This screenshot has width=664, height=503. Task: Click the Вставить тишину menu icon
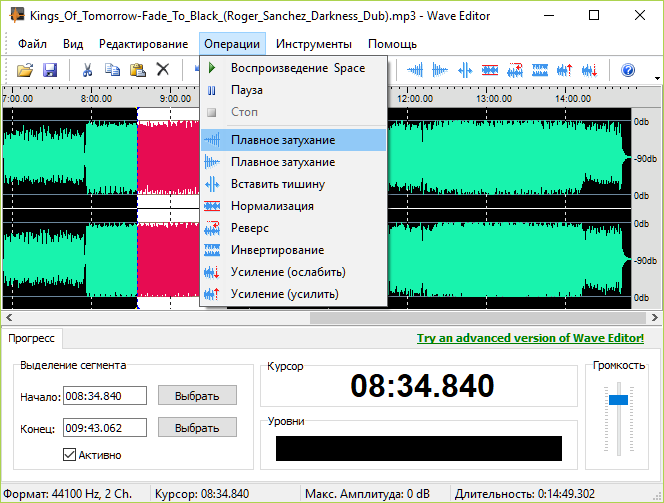click(212, 184)
